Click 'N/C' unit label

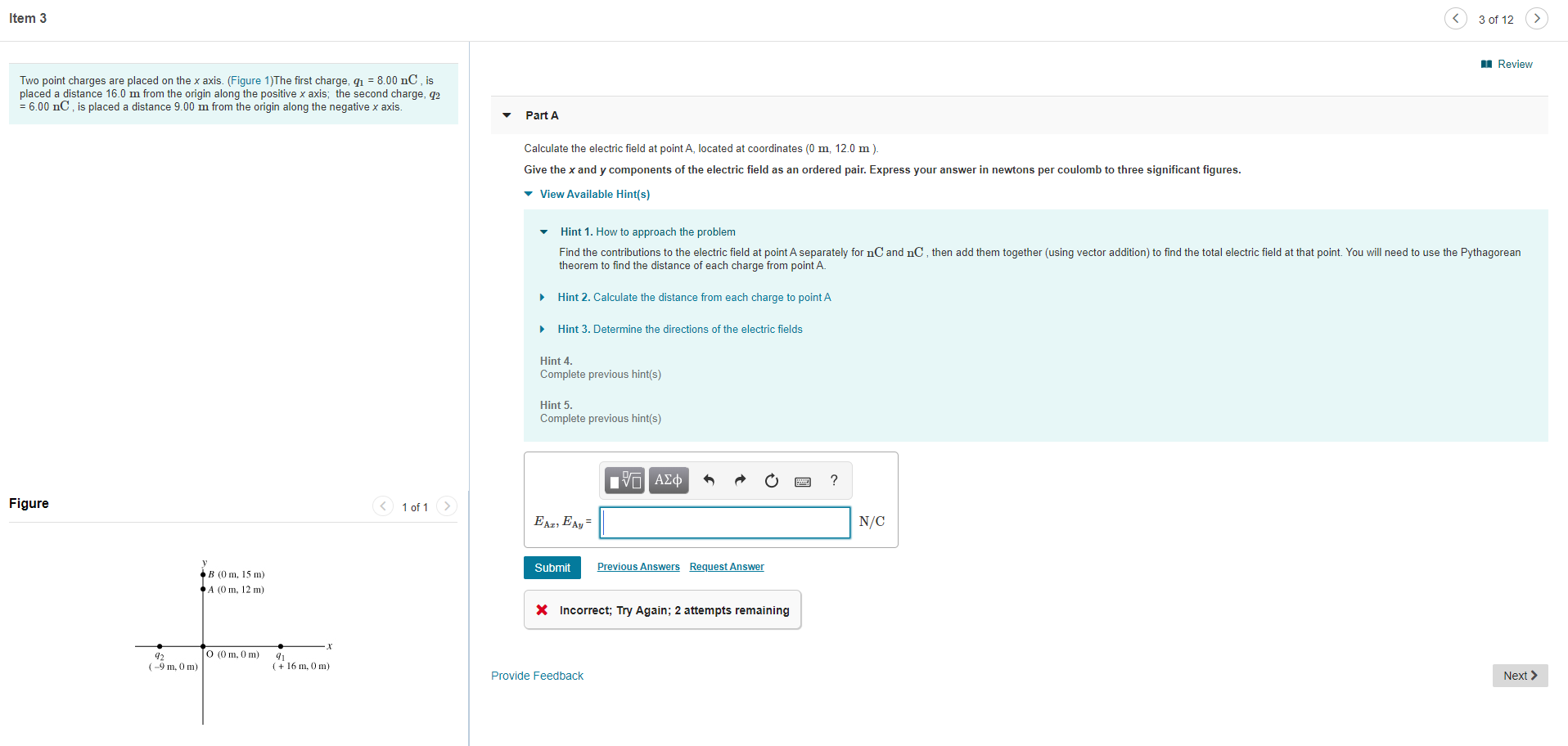[x=872, y=522]
